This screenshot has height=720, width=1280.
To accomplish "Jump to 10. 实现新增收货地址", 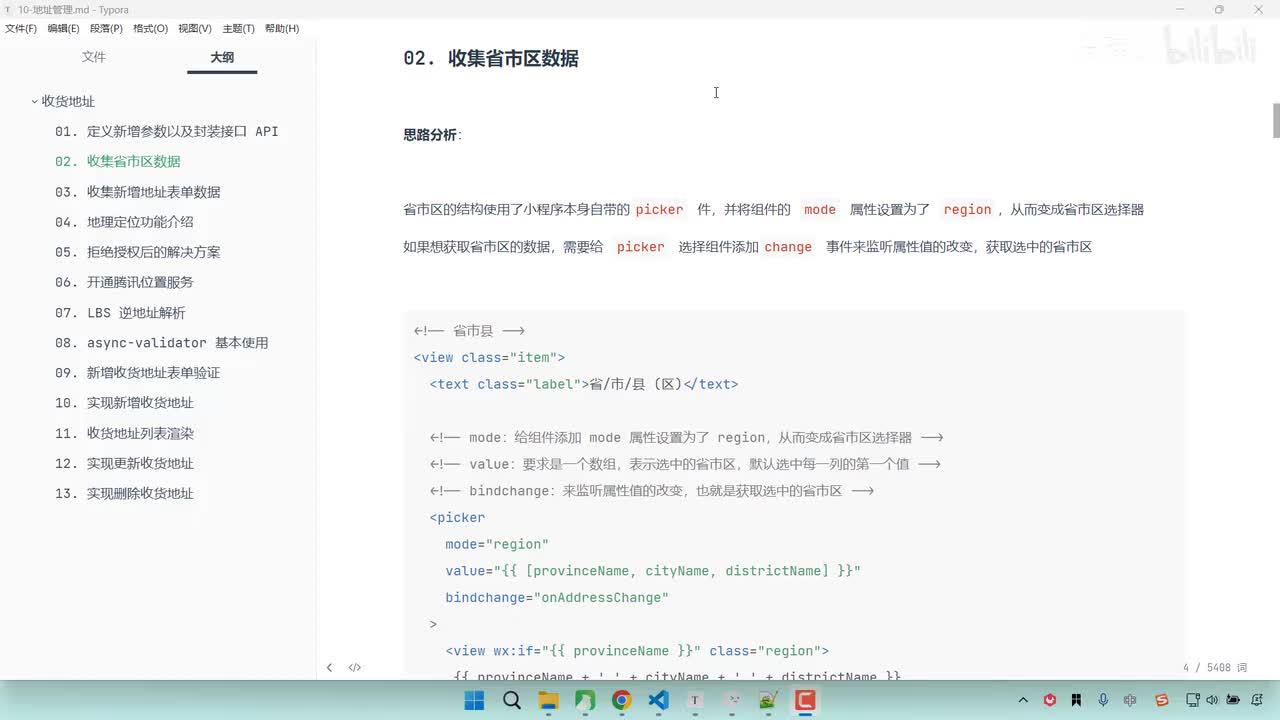I will click(x=124, y=403).
